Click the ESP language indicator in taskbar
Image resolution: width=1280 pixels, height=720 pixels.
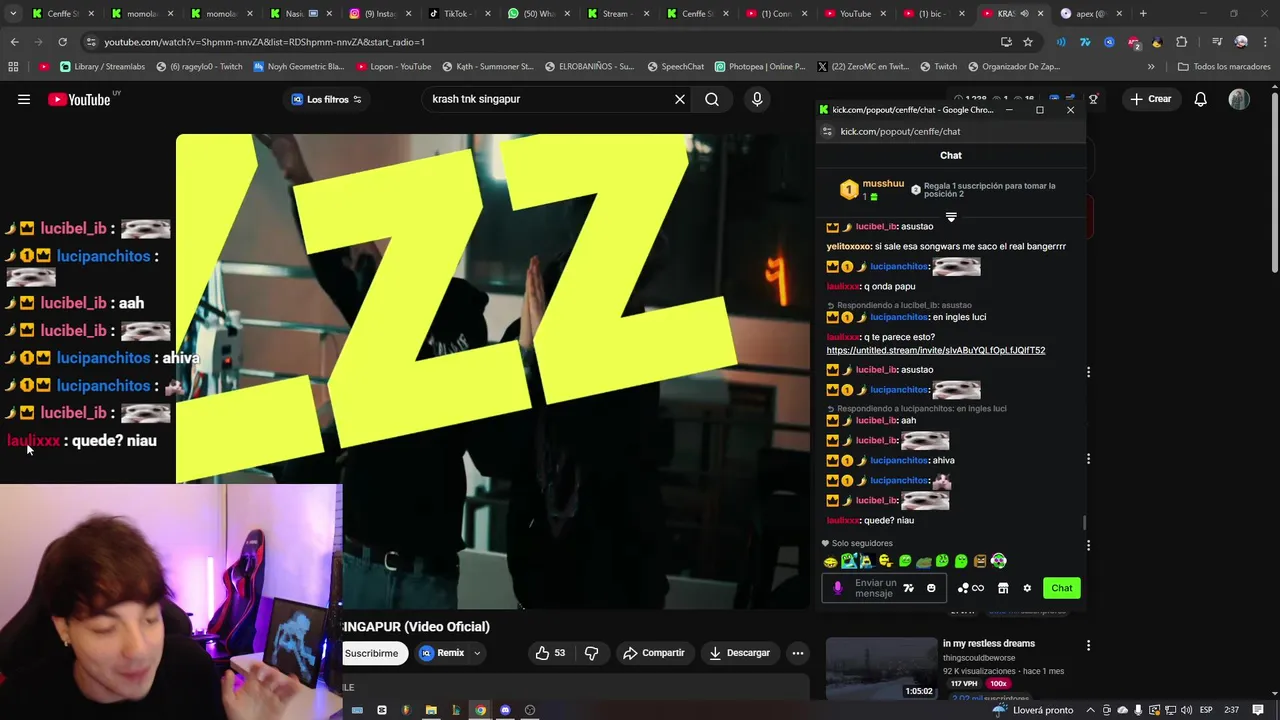pos(1206,710)
